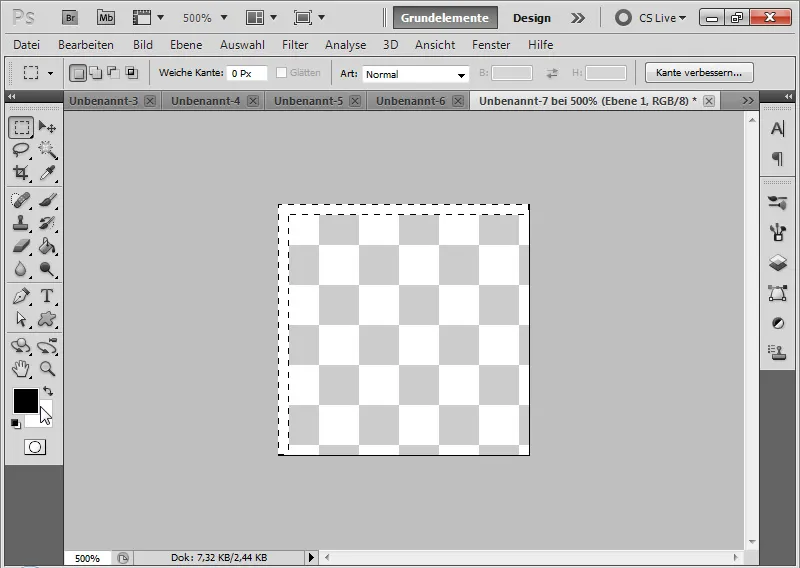Swap width and height values
Image resolution: width=800 pixels, height=568 pixels.
click(x=552, y=73)
